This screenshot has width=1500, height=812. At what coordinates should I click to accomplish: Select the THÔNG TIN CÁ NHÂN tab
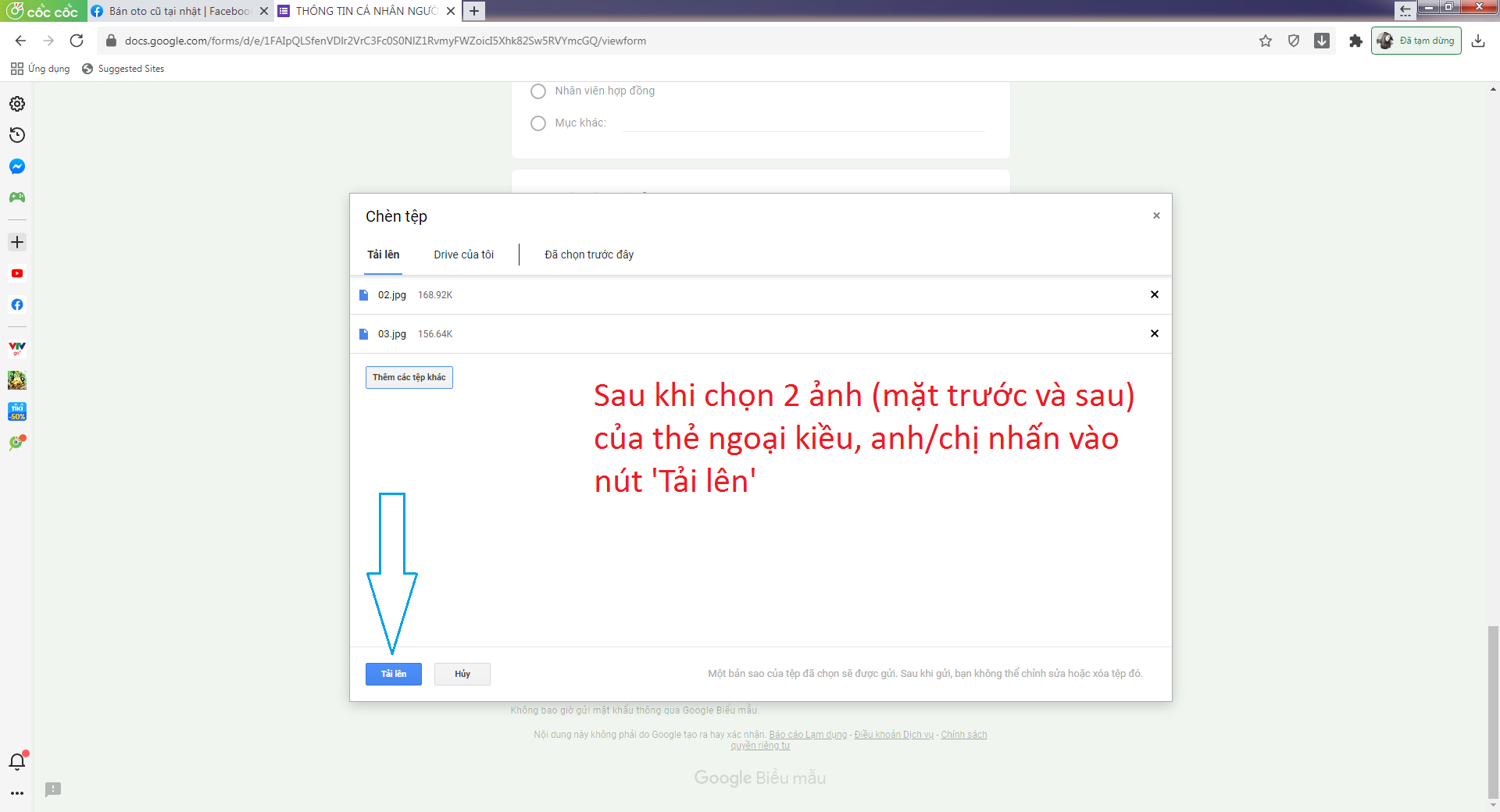pyautogui.click(x=366, y=11)
